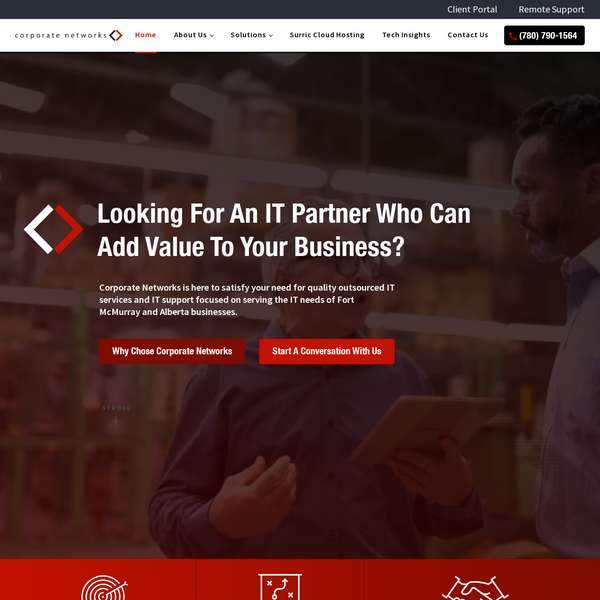
Task: Click the Corporate Networks header logo
Action: 68,35
